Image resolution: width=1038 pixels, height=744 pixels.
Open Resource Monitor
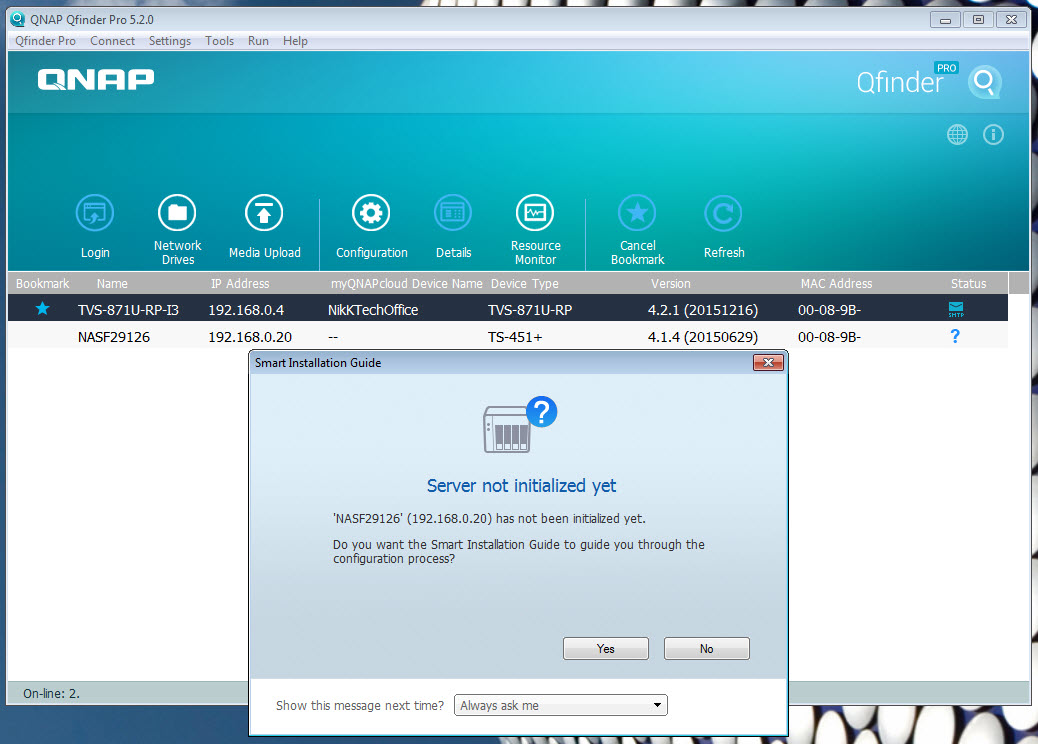[535, 213]
